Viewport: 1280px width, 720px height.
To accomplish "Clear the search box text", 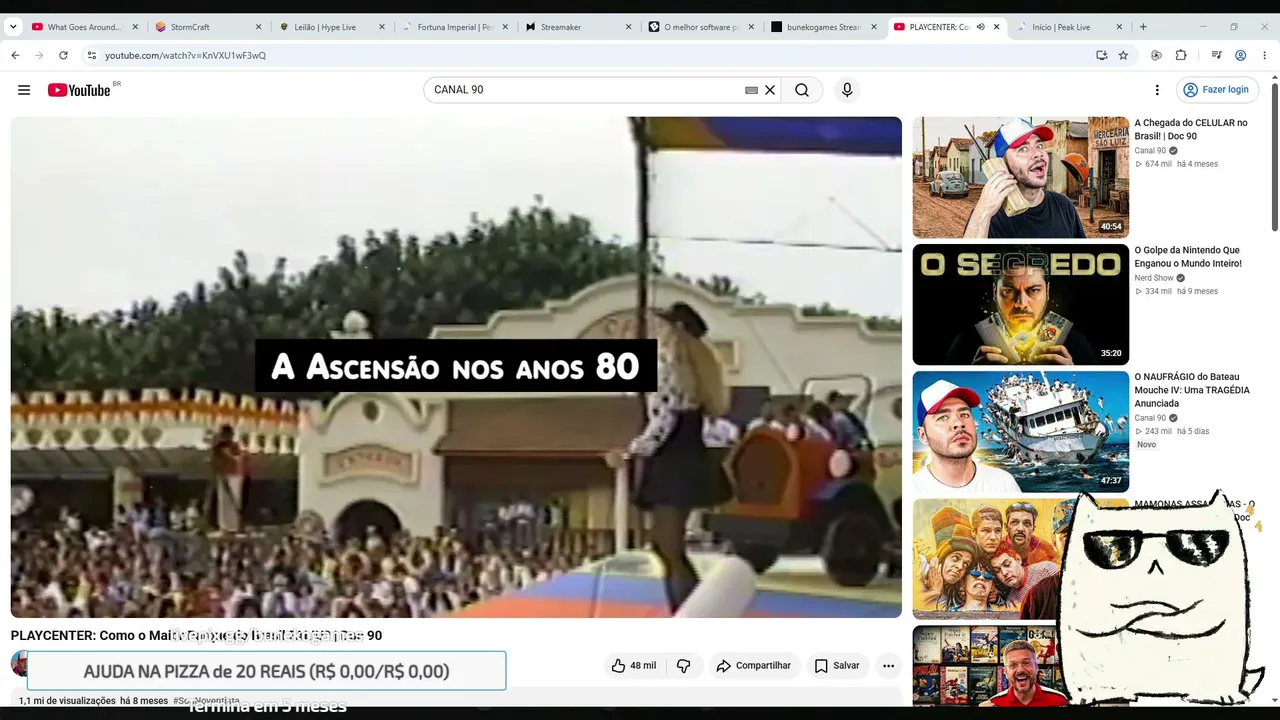I will pyautogui.click(x=770, y=90).
